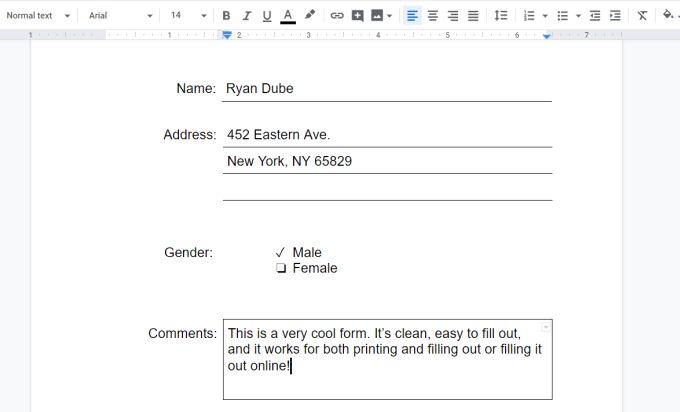Click the empty third address line
This screenshot has width=680, height=412.
click(387, 188)
